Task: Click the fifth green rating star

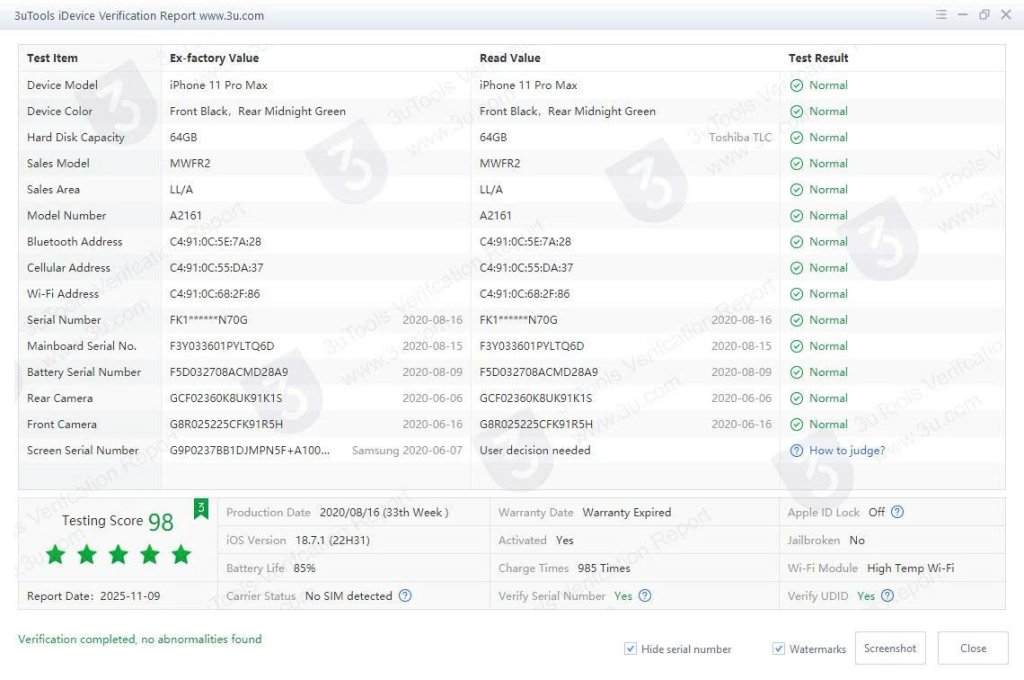Action: [181, 554]
